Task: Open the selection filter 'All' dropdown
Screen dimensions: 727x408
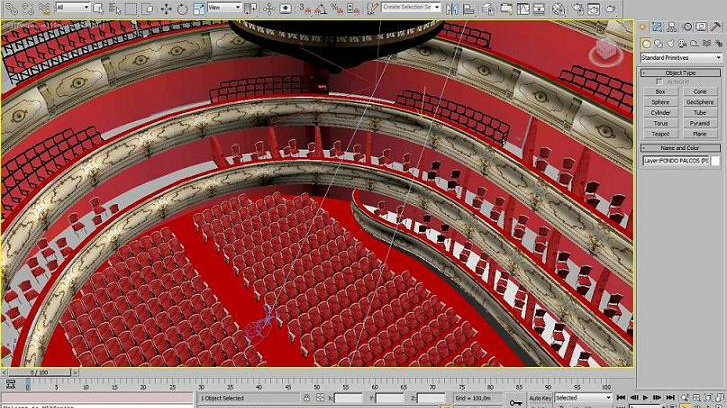Action: (x=72, y=7)
